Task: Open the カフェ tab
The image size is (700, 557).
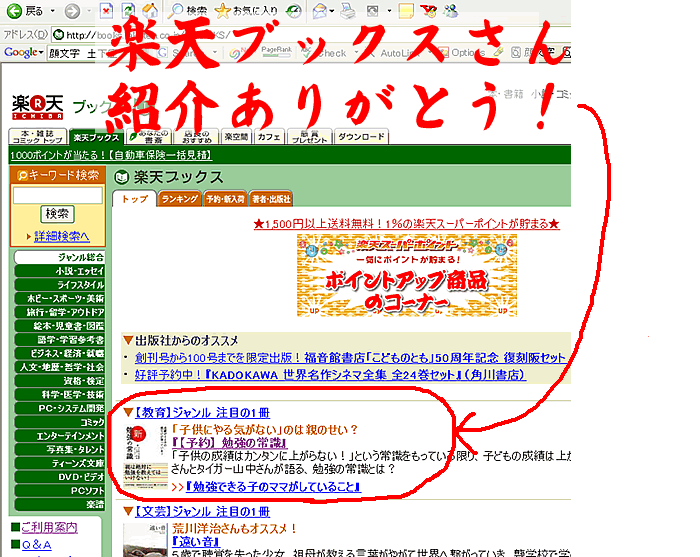Action: [269, 137]
